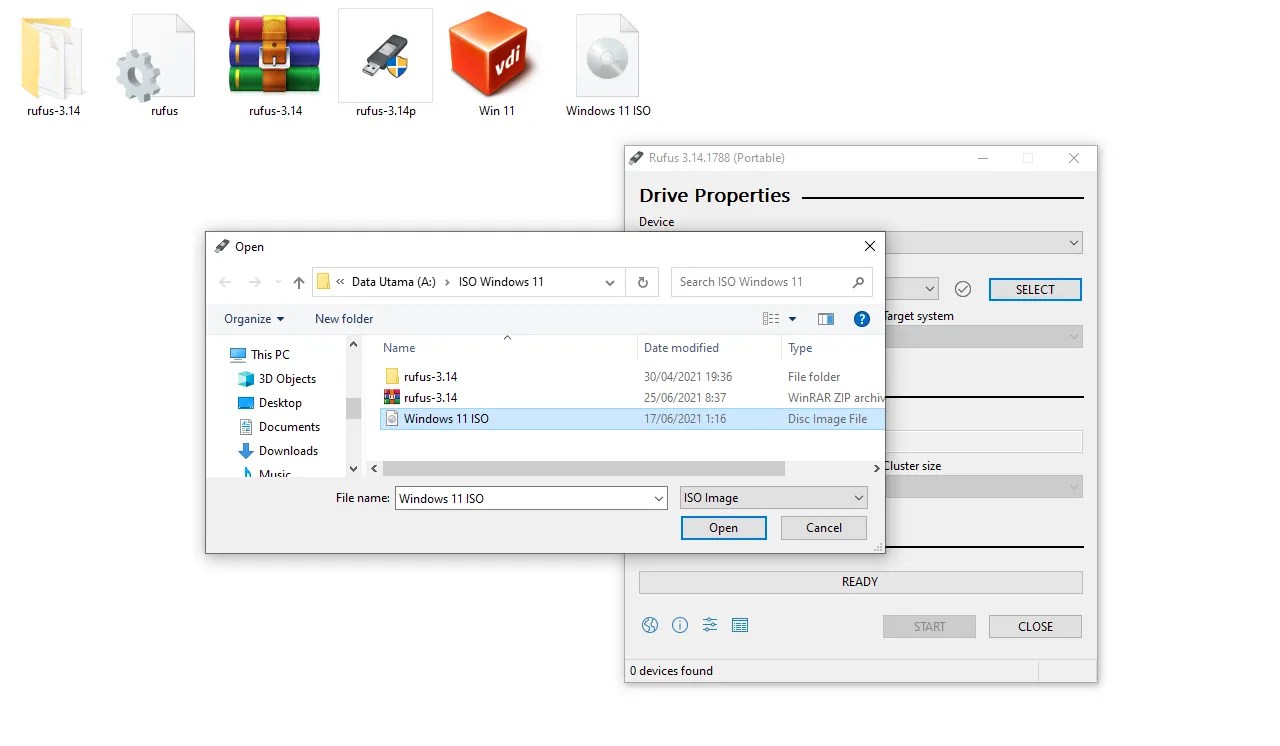The image size is (1280, 746).
Task: Go up one folder level arrow
Action: [x=298, y=282]
